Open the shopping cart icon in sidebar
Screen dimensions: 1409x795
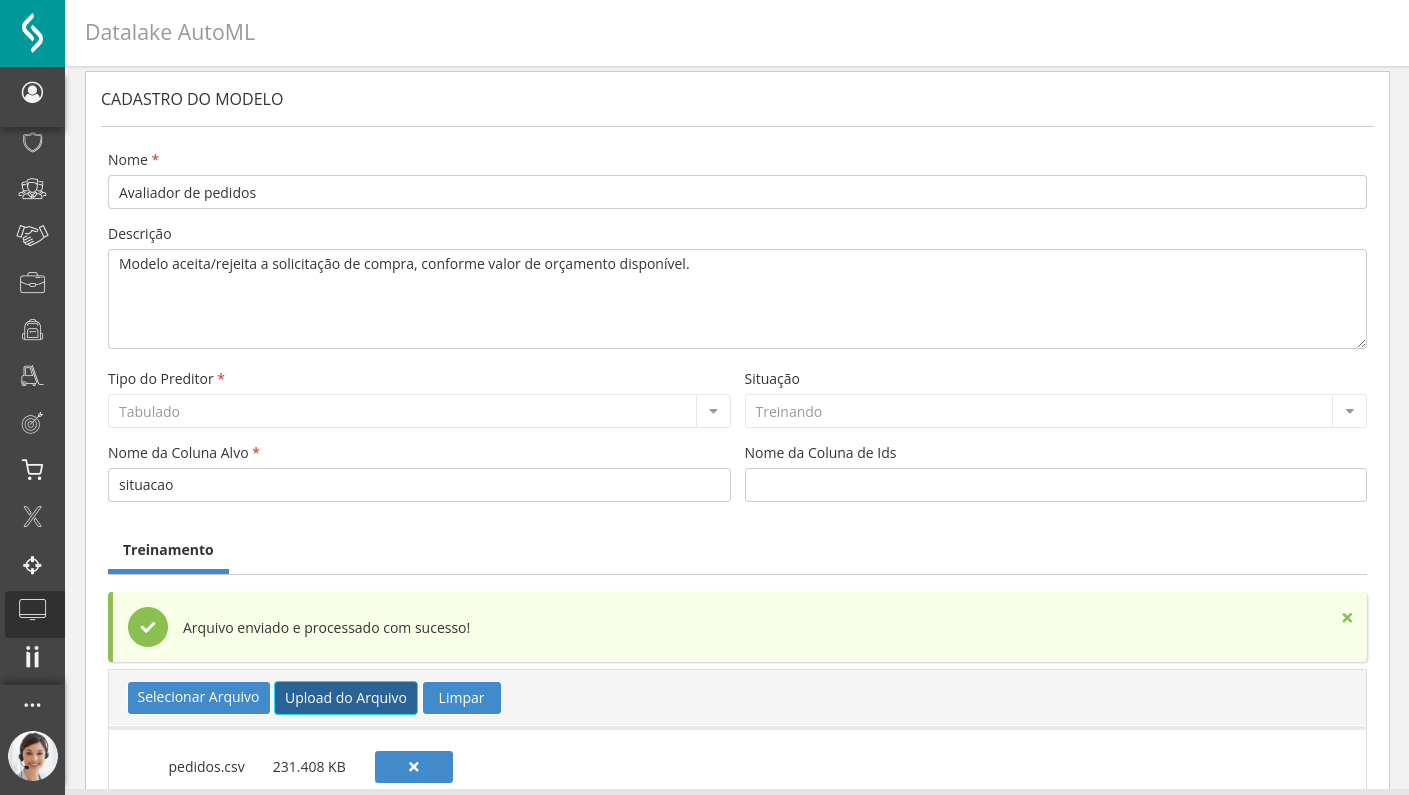tap(32, 470)
